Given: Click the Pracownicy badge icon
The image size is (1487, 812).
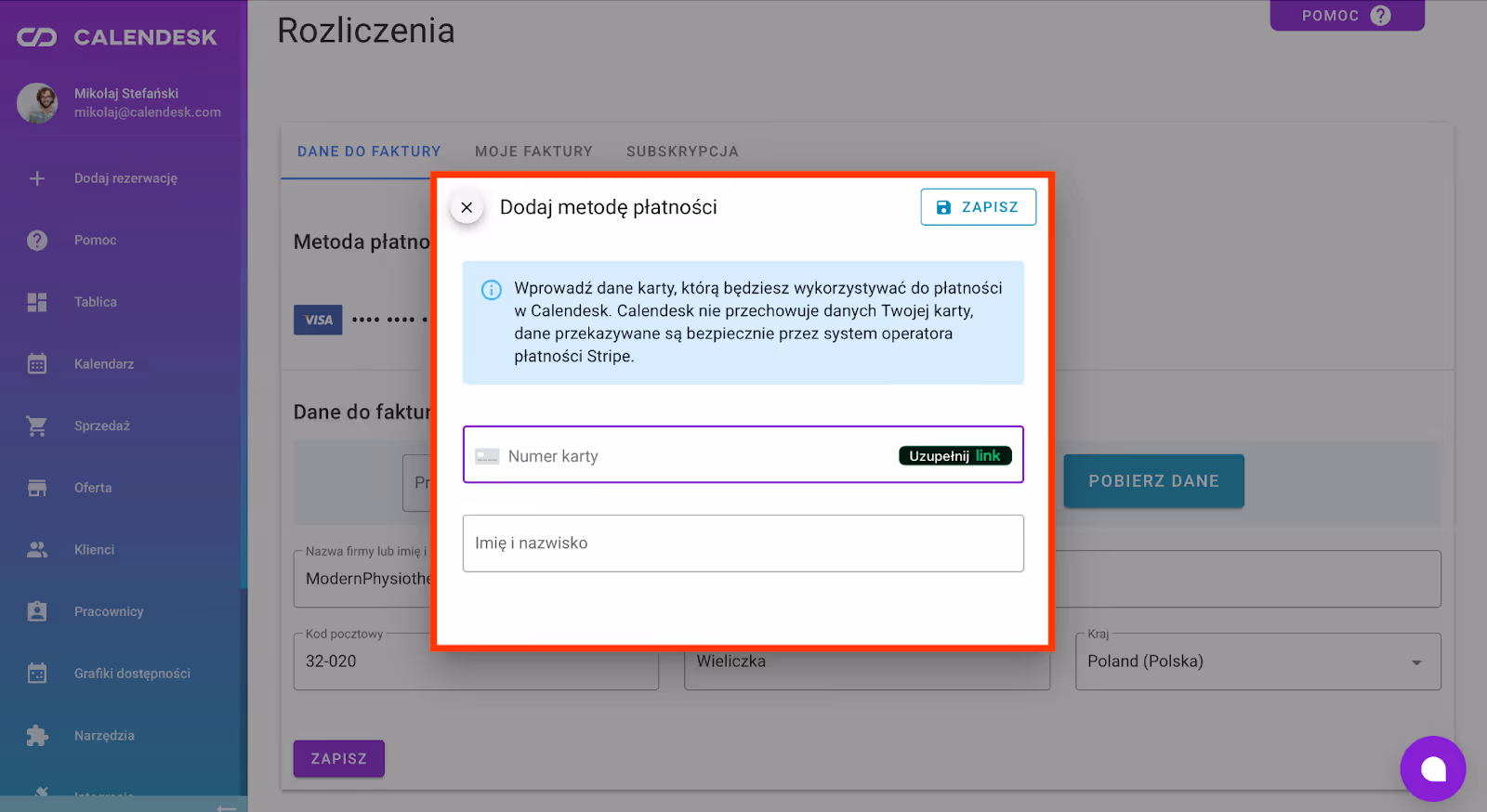Looking at the screenshot, I should coord(37,611).
